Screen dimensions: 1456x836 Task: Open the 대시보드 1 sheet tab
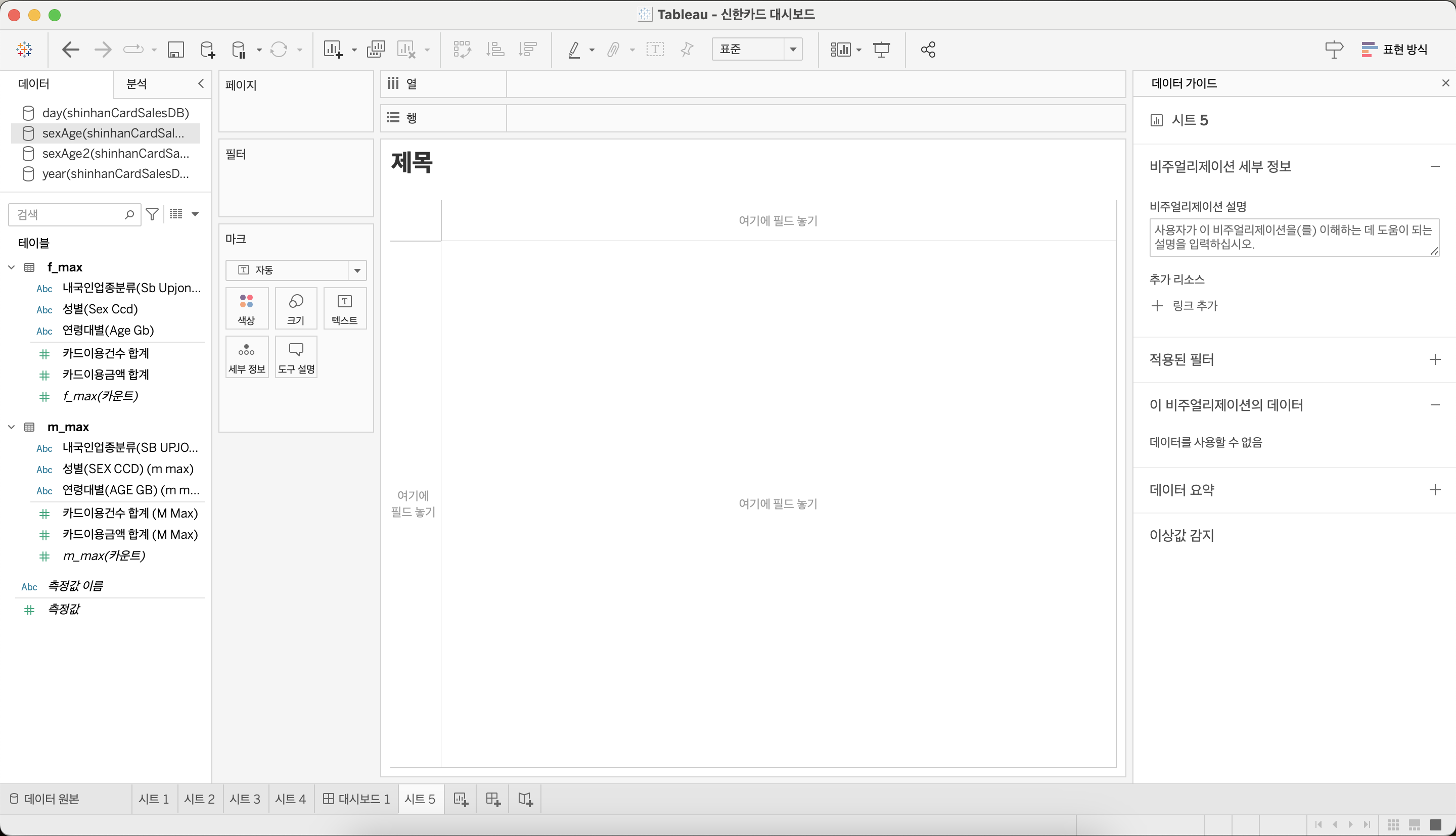(356, 799)
